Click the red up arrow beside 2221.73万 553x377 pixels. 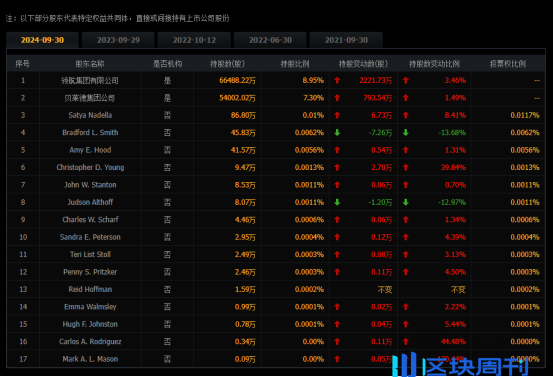pyautogui.click(x=337, y=80)
